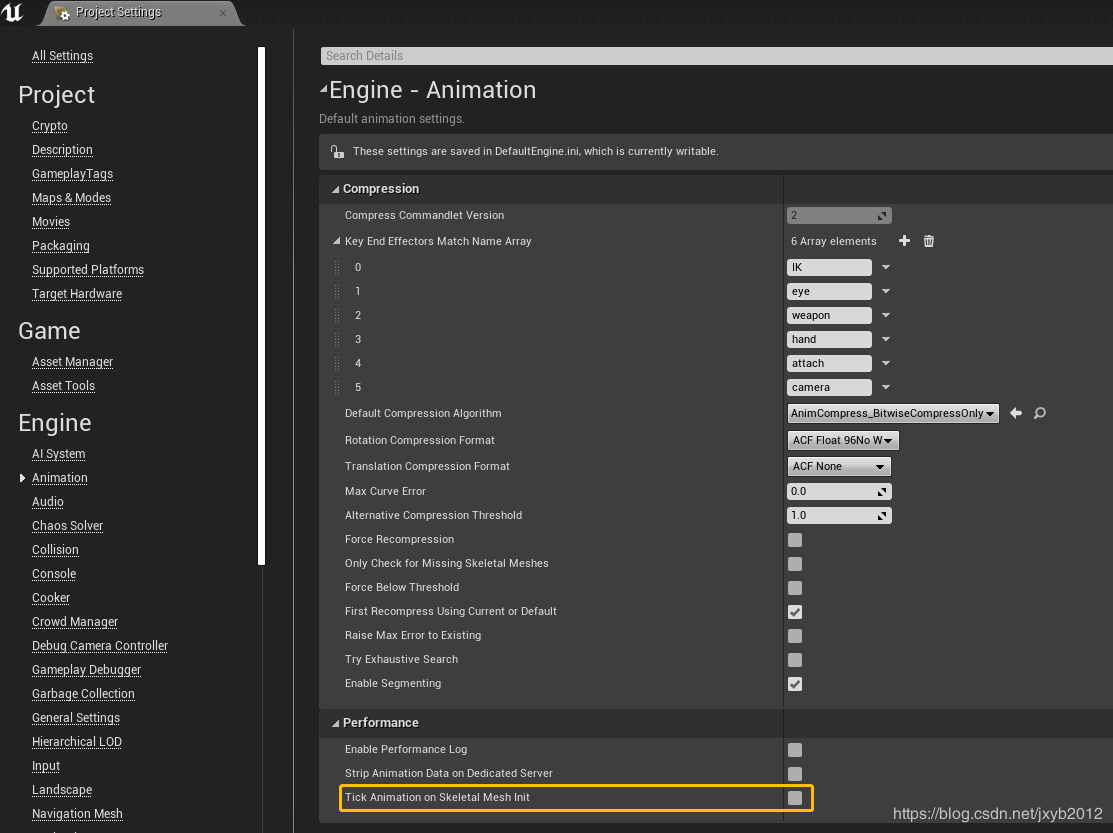1113x833 pixels.
Task: Click the Unreal Engine logo icon
Action: [12, 12]
